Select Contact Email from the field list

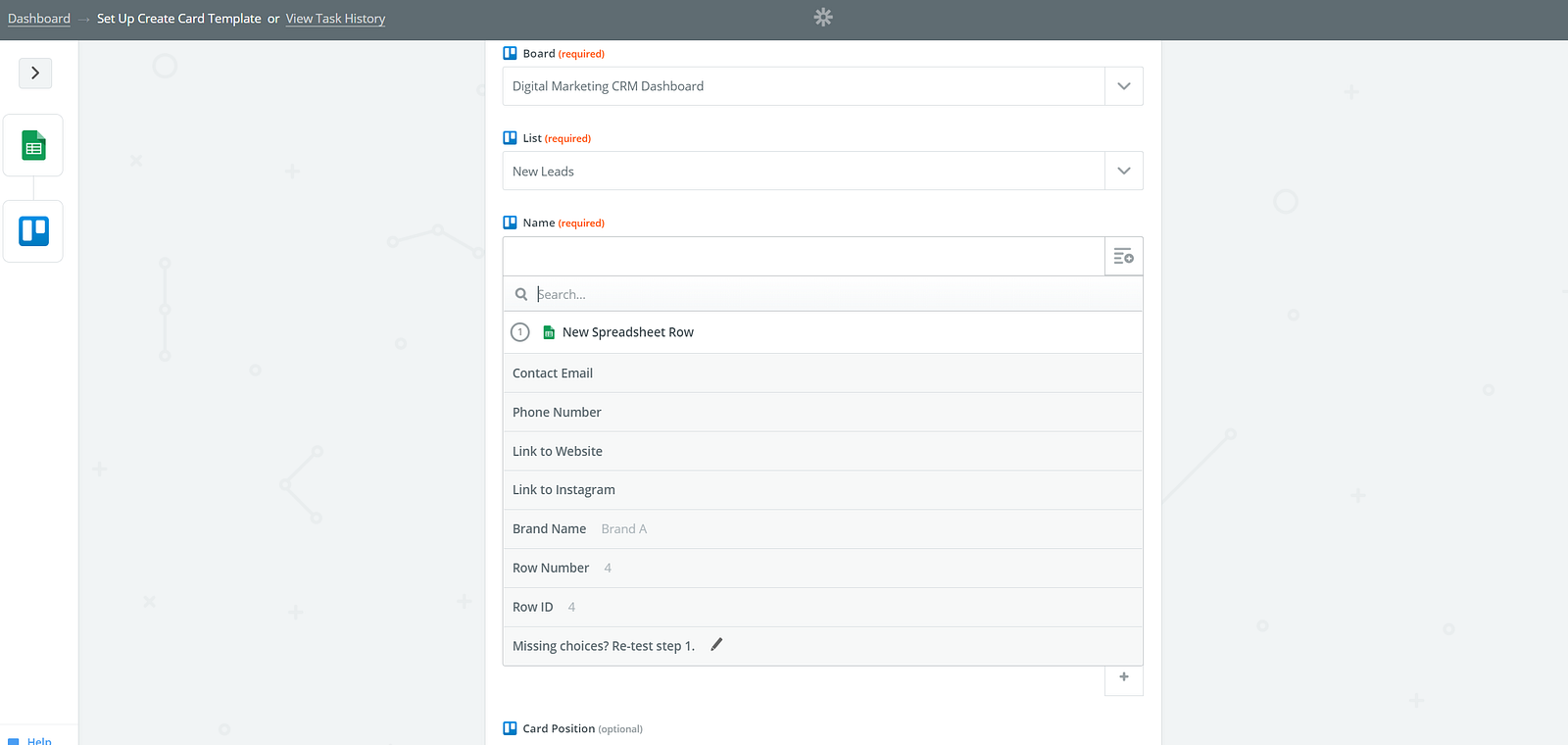point(553,373)
